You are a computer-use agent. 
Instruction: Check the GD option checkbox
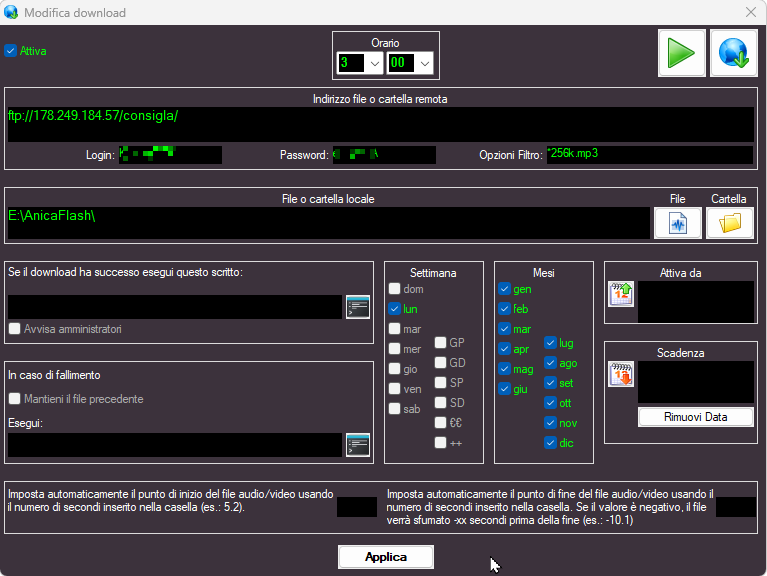tap(440, 362)
